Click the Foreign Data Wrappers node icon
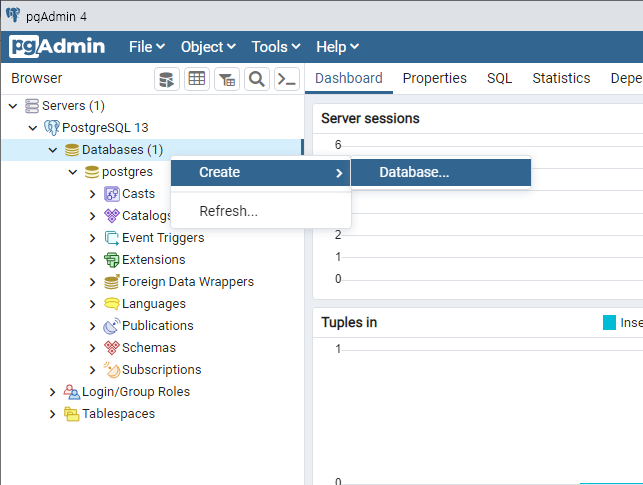Viewport: 643px width, 485px height. (112, 282)
